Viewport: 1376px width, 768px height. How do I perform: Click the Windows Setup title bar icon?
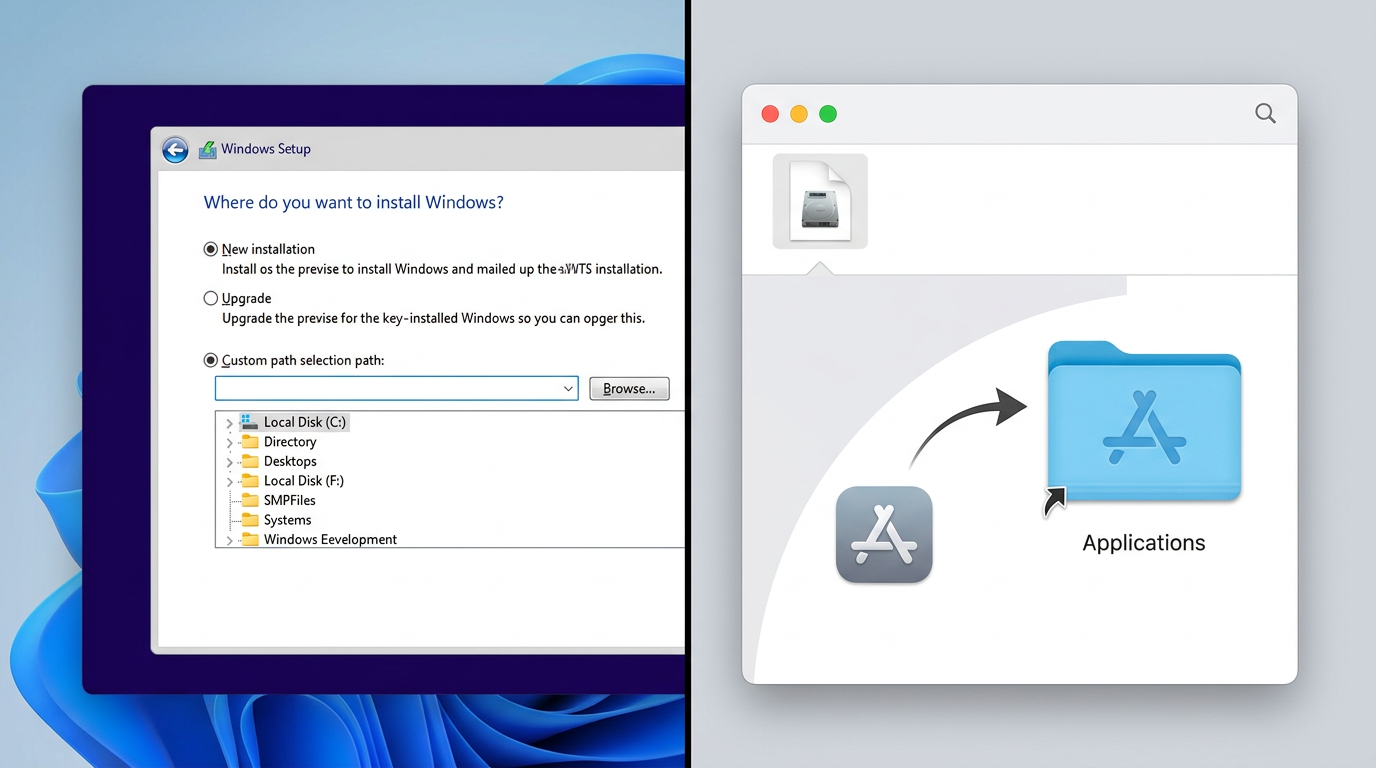click(208, 150)
